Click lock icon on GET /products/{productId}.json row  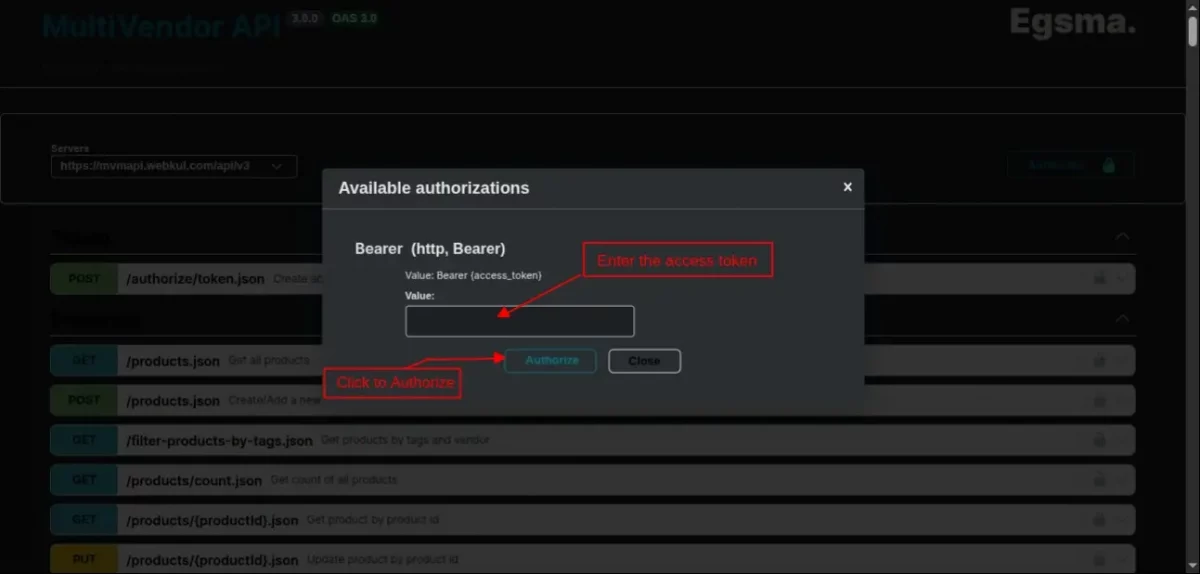pyautogui.click(x=1099, y=520)
